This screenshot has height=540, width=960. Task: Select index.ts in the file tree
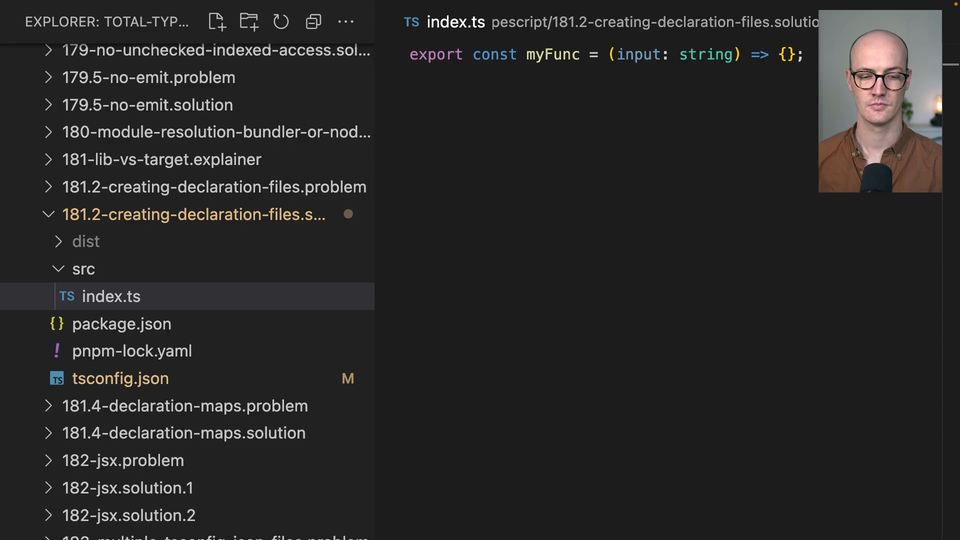[x=111, y=296]
